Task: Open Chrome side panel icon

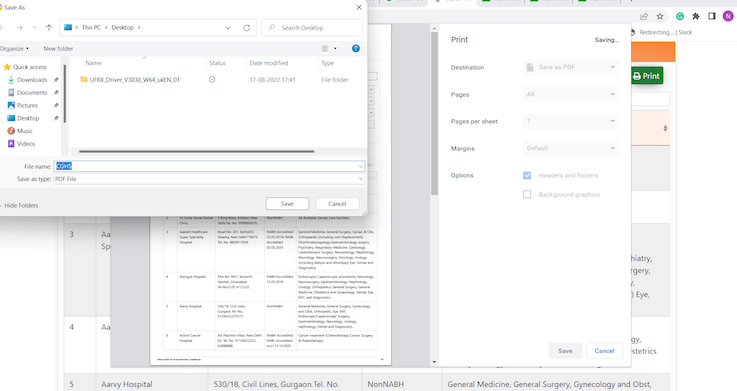Action: (x=712, y=16)
